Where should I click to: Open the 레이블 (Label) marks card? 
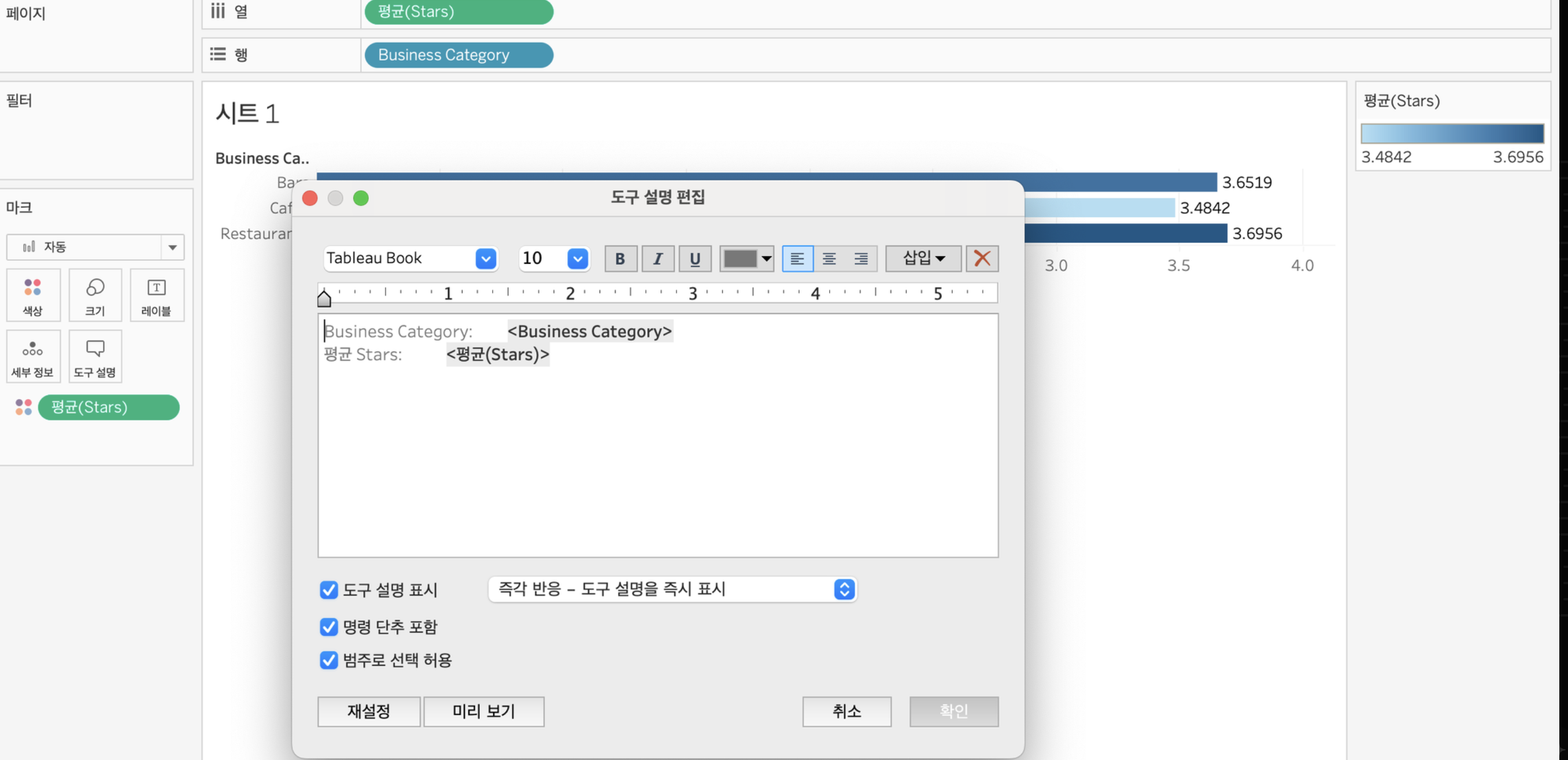pos(157,296)
